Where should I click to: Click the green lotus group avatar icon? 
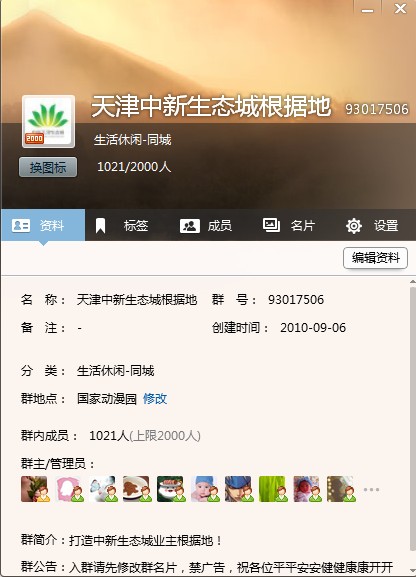[x=48, y=121]
